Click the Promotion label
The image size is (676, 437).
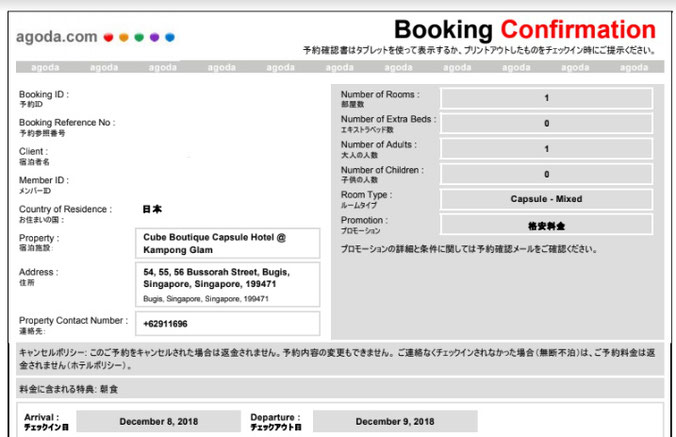point(364,220)
